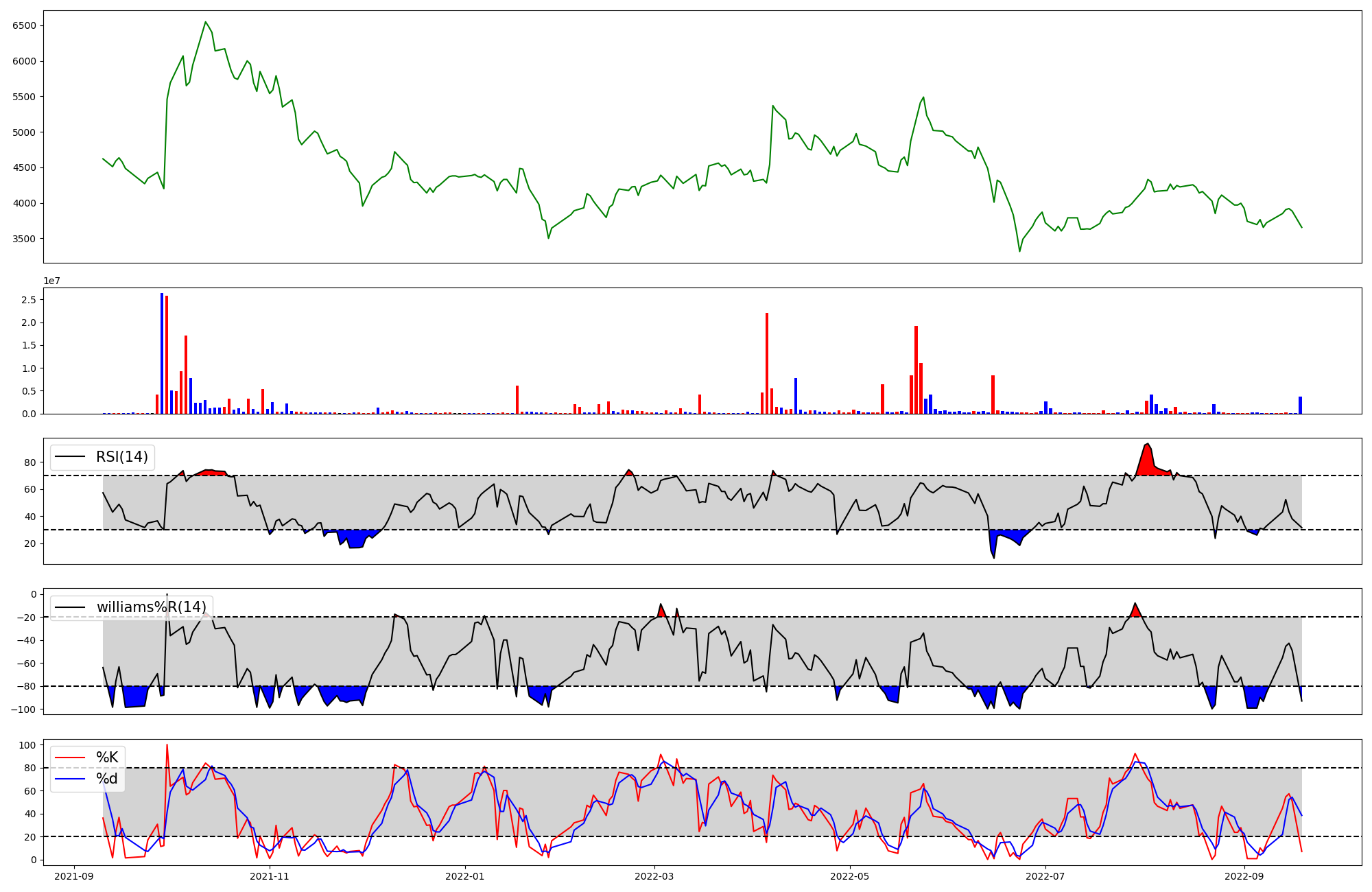1372x892 pixels.
Task: Click the 2022-09 date tick label
Action: [x=1244, y=876]
